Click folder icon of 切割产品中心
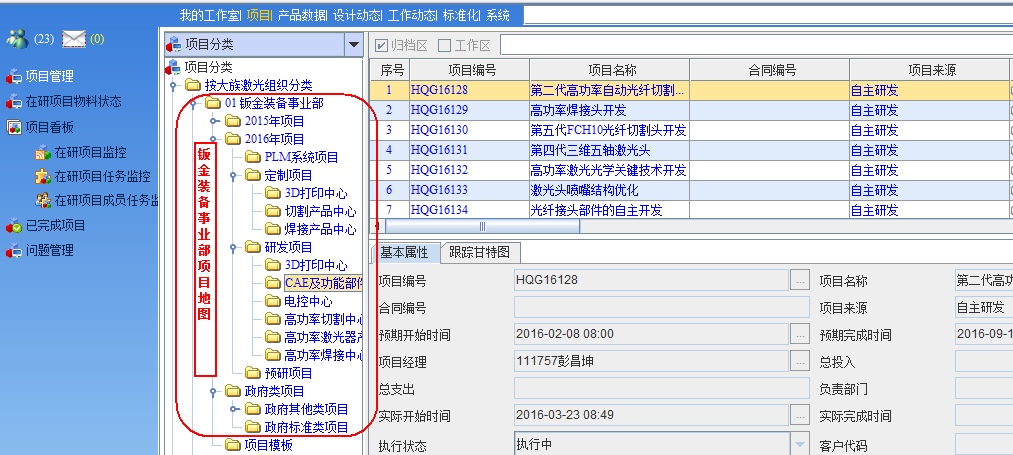The width and height of the screenshot is (1013, 455). click(273, 211)
